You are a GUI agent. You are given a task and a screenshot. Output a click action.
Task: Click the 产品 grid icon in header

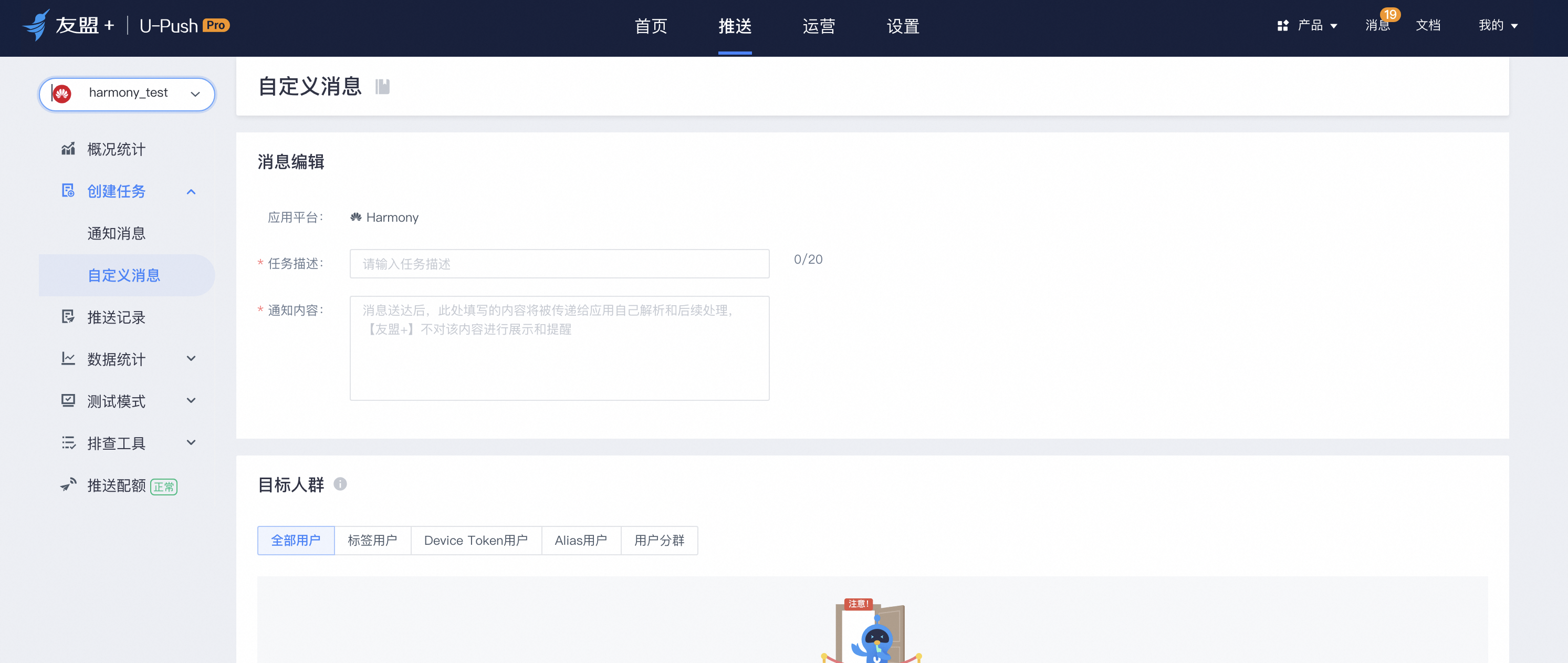[1283, 26]
